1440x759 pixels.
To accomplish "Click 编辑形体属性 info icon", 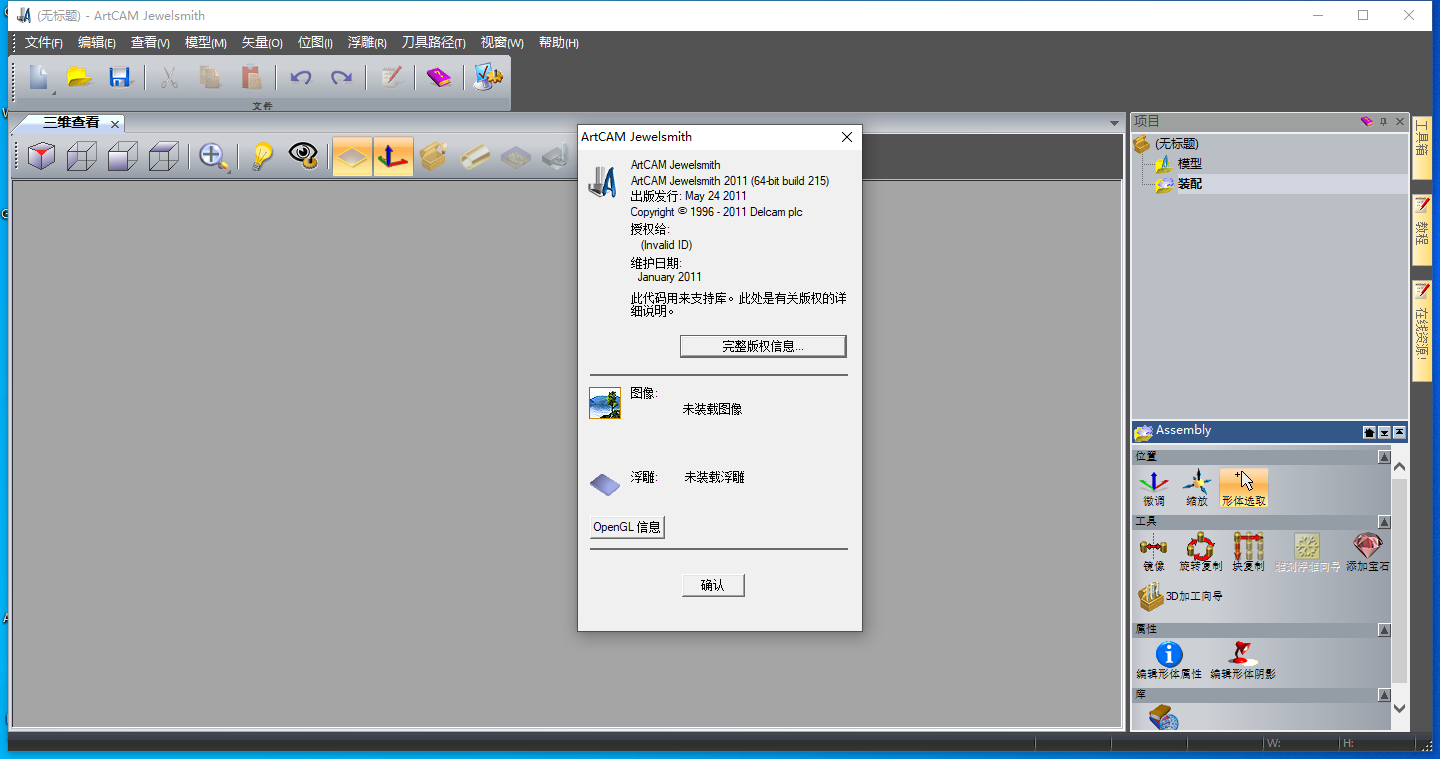I will tap(1169, 661).
